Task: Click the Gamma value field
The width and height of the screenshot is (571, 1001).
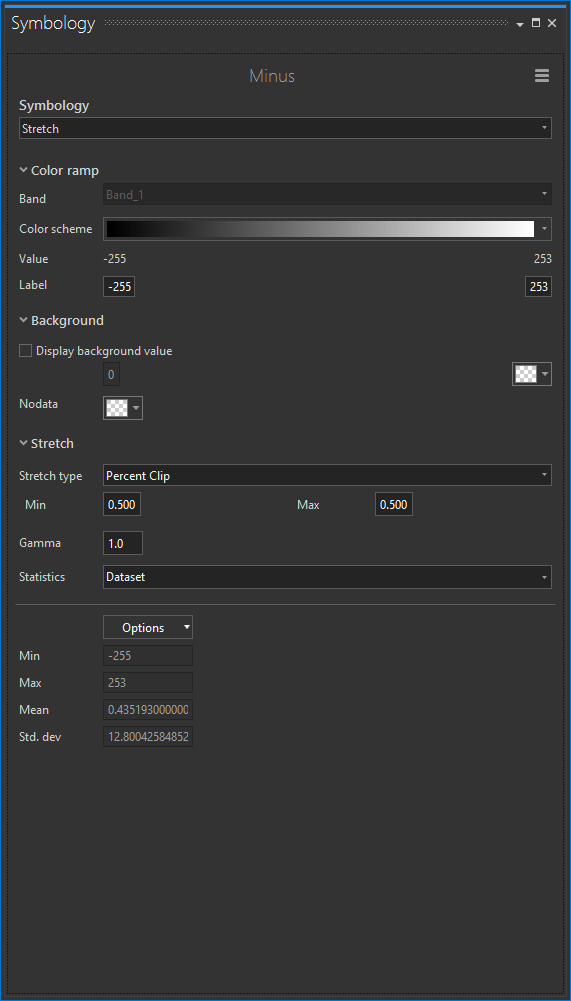Action: [123, 543]
